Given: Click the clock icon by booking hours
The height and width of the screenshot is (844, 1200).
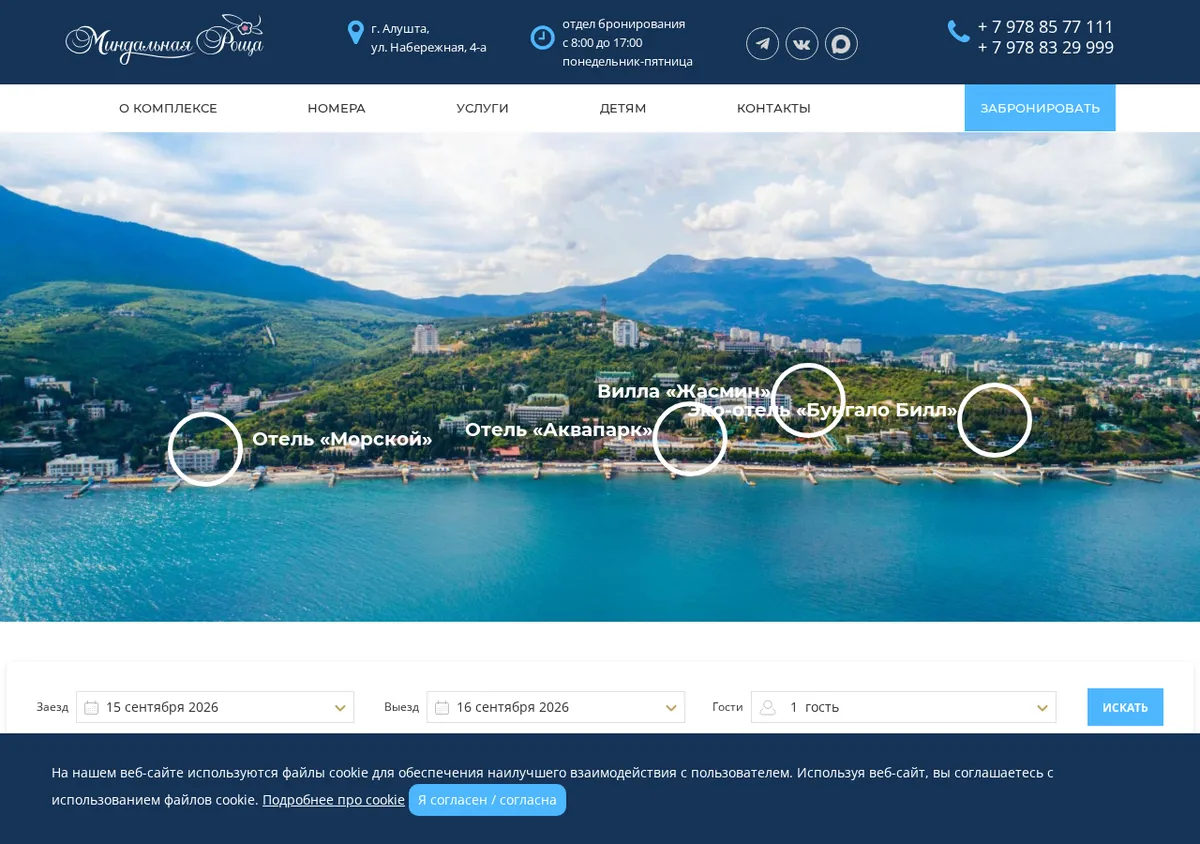Looking at the screenshot, I should (542, 37).
